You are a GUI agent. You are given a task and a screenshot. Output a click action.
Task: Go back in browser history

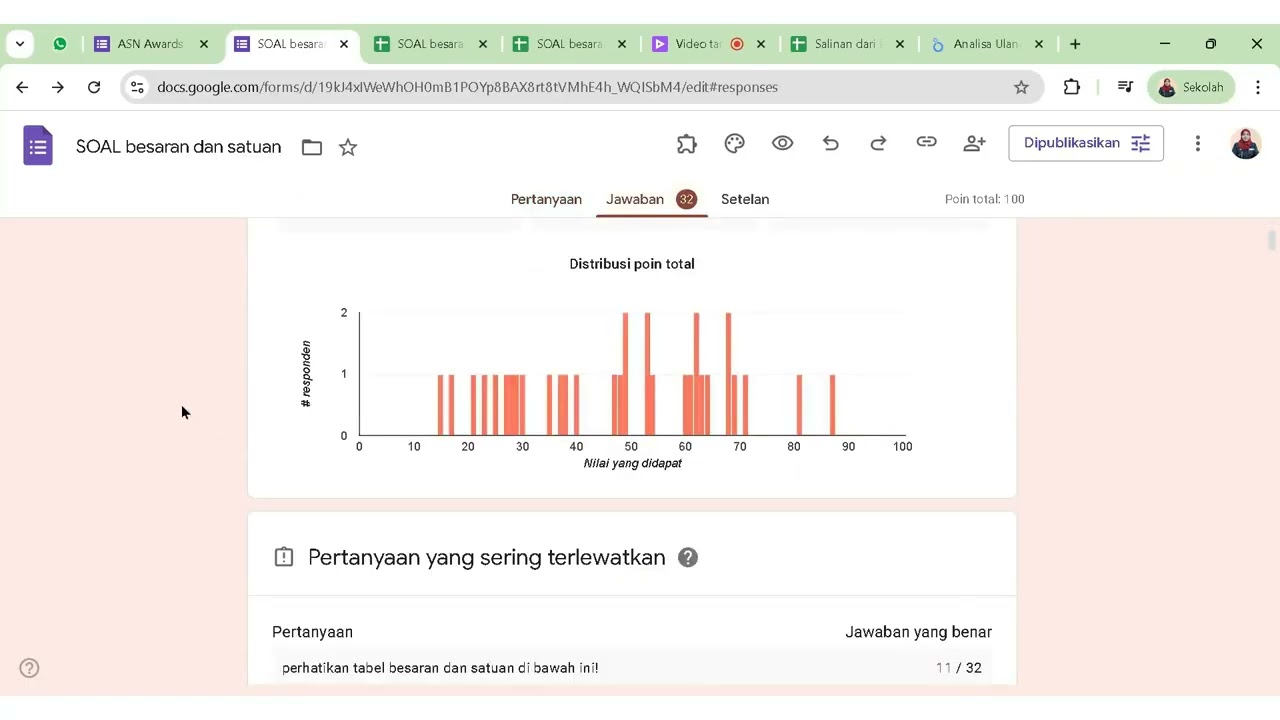click(22, 87)
